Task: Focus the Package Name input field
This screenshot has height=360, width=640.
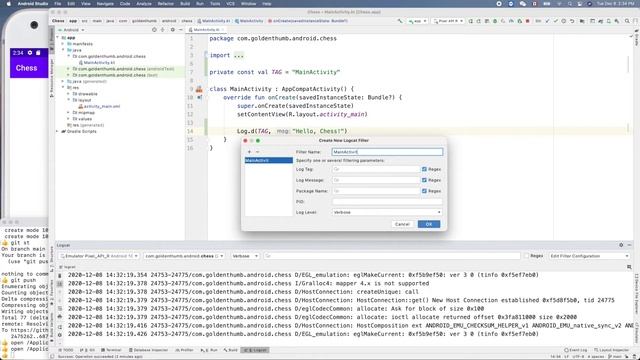Action: point(376,191)
